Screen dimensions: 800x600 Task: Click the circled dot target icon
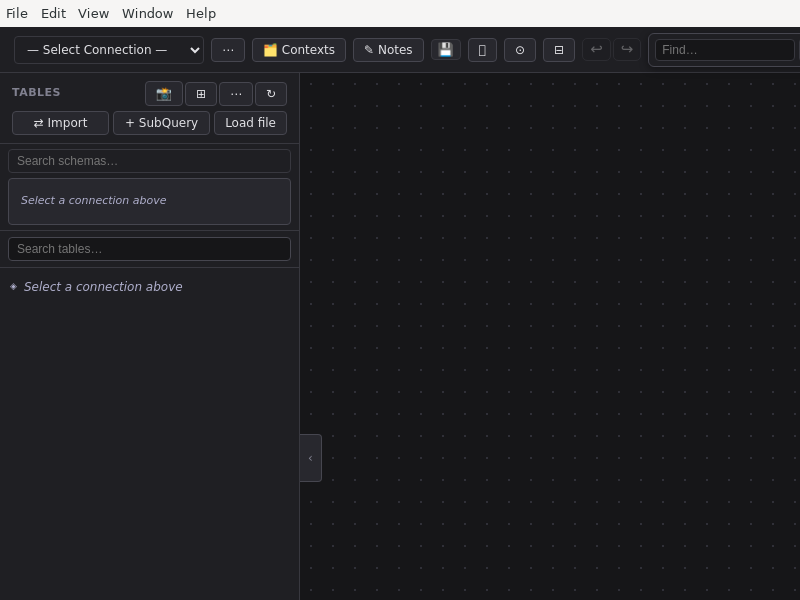[520, 50]
